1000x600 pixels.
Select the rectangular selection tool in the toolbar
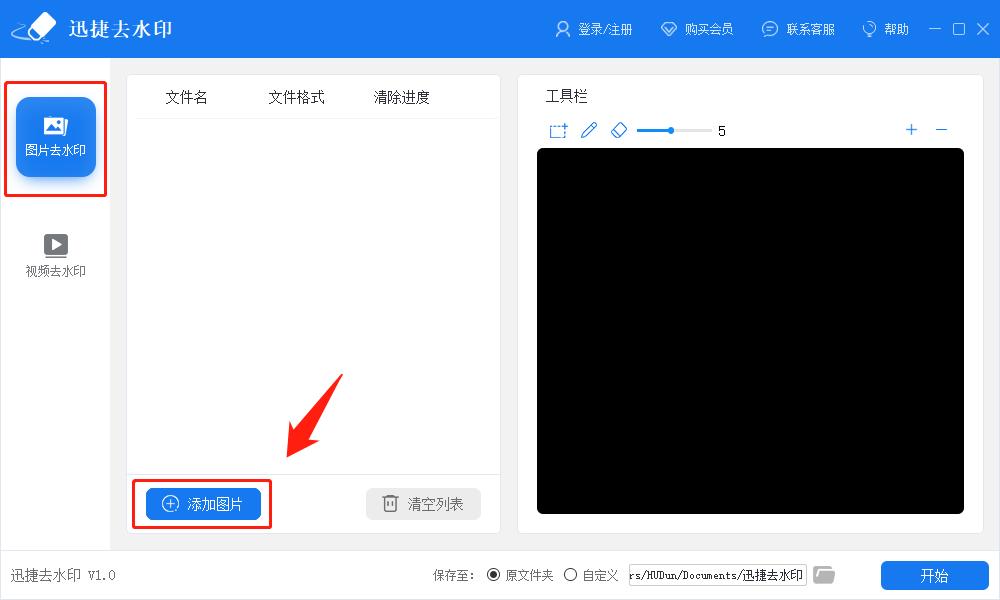tap(557, 130)
